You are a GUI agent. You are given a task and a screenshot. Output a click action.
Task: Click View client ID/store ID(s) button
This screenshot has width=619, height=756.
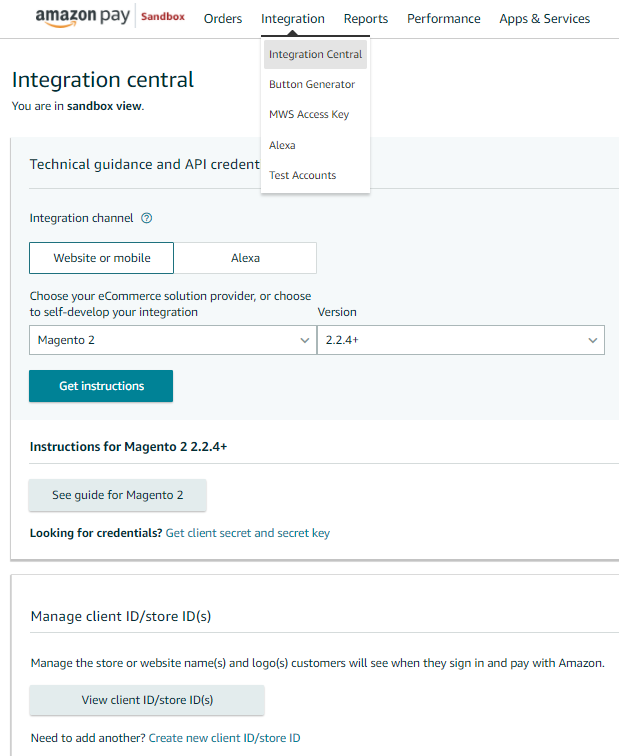147,700
